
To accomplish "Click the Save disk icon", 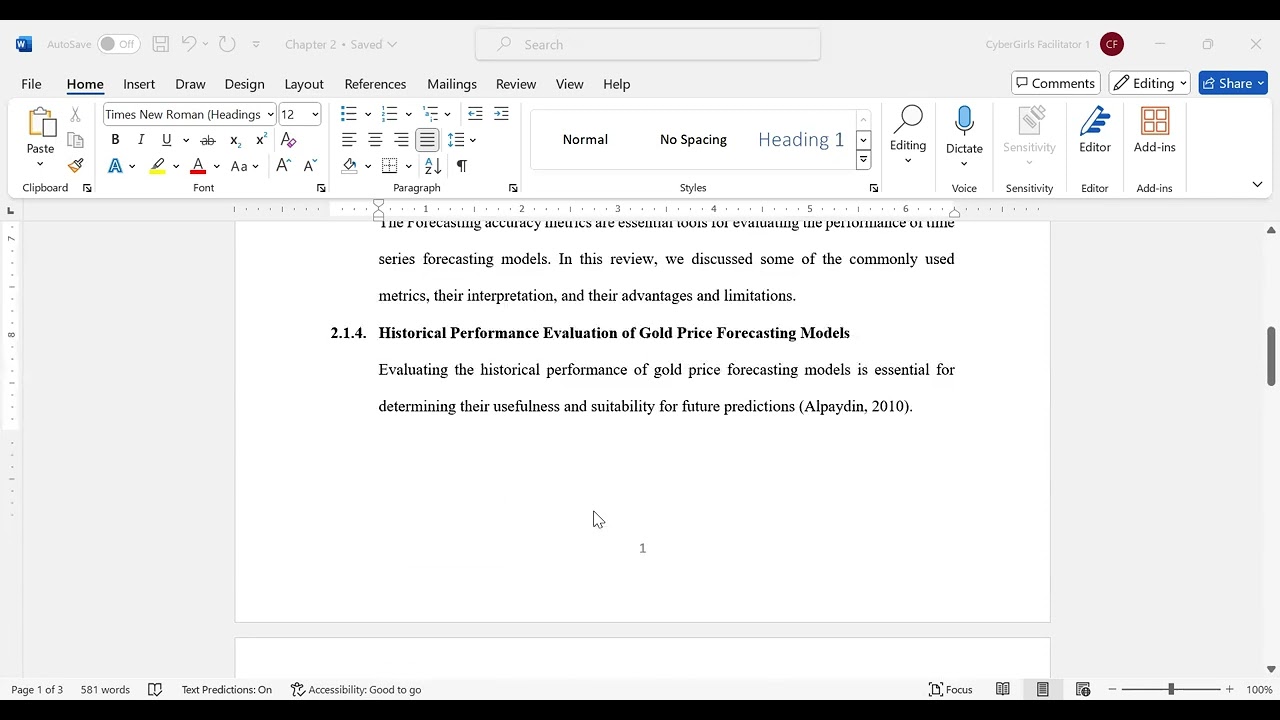I will [x=160, y=44].
